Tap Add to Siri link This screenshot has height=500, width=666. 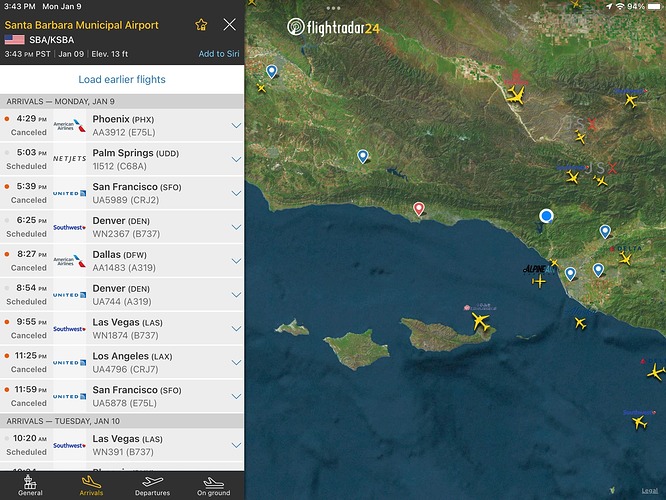pos(219,54)
